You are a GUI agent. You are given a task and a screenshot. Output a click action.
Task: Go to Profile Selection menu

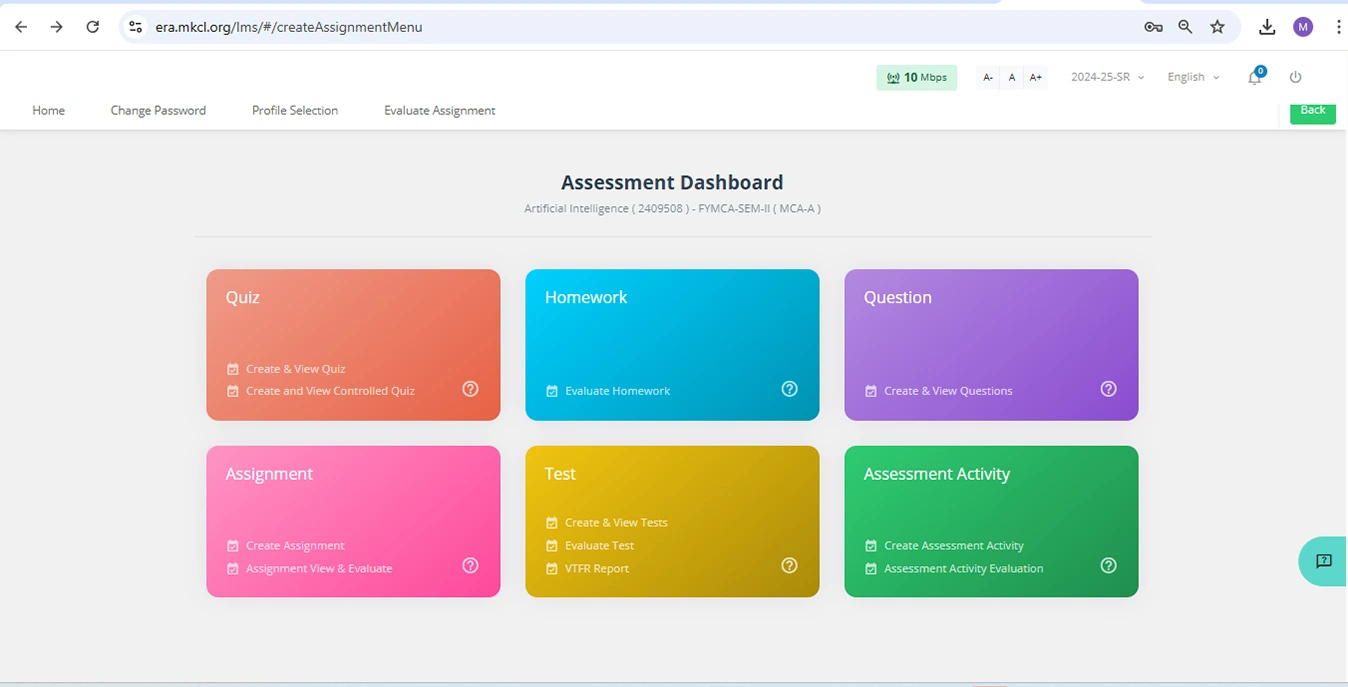point(295,111)
